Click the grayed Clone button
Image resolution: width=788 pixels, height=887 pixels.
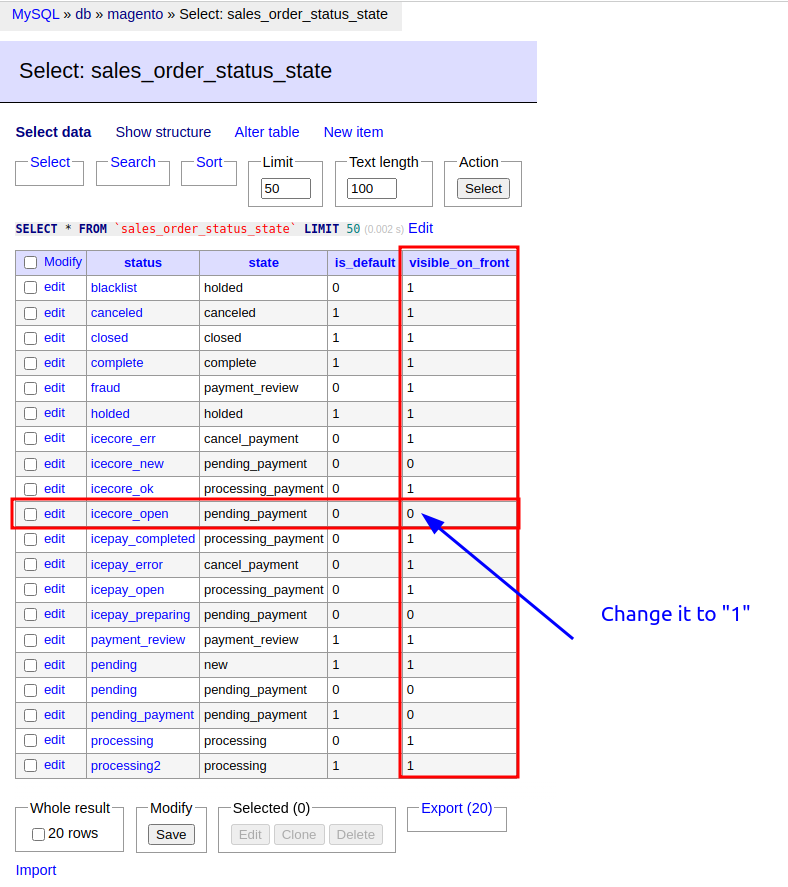click(299, 834)
